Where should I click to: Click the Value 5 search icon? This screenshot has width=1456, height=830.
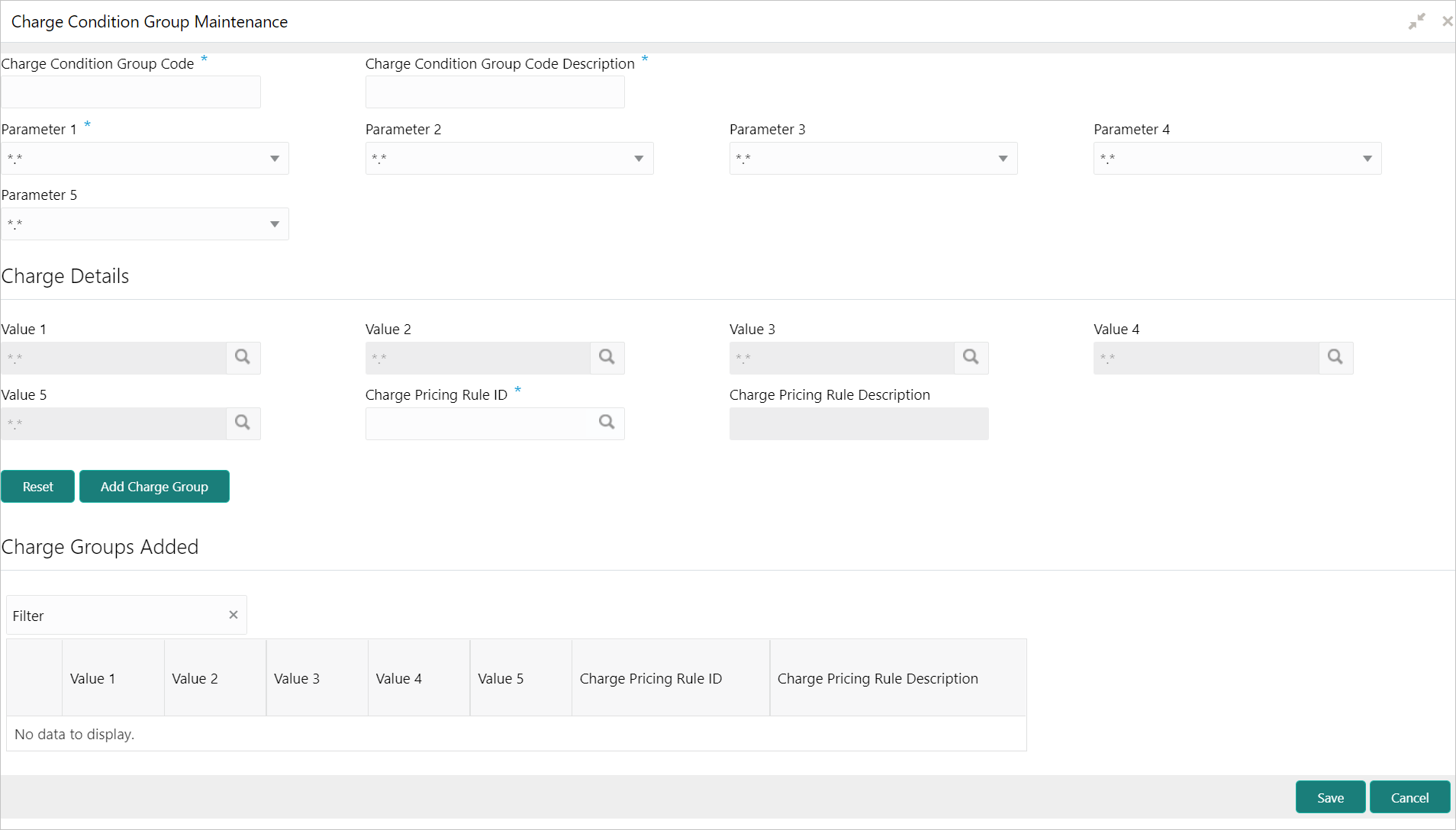pos(243,423)
